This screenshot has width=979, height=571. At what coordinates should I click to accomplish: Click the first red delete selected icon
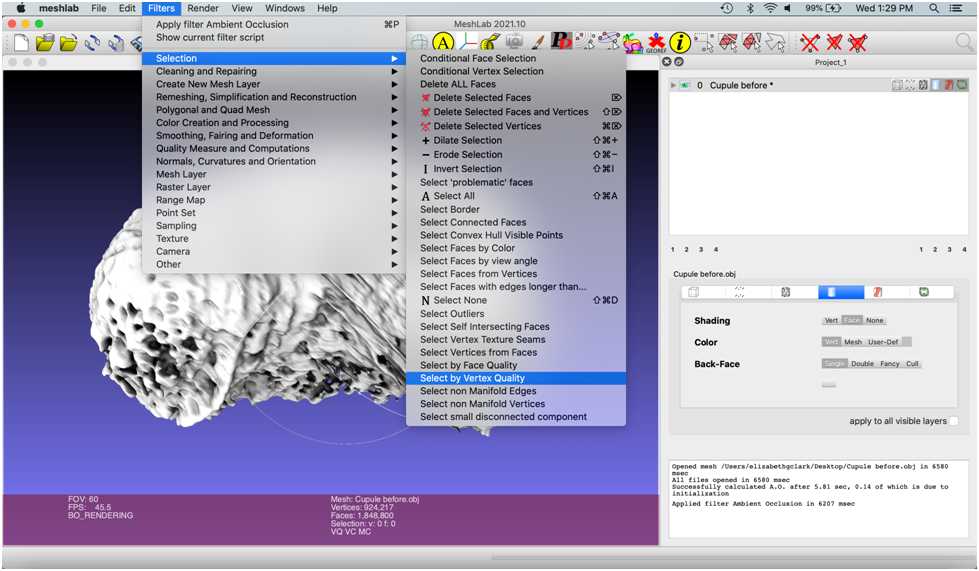(x=810, y=42)
